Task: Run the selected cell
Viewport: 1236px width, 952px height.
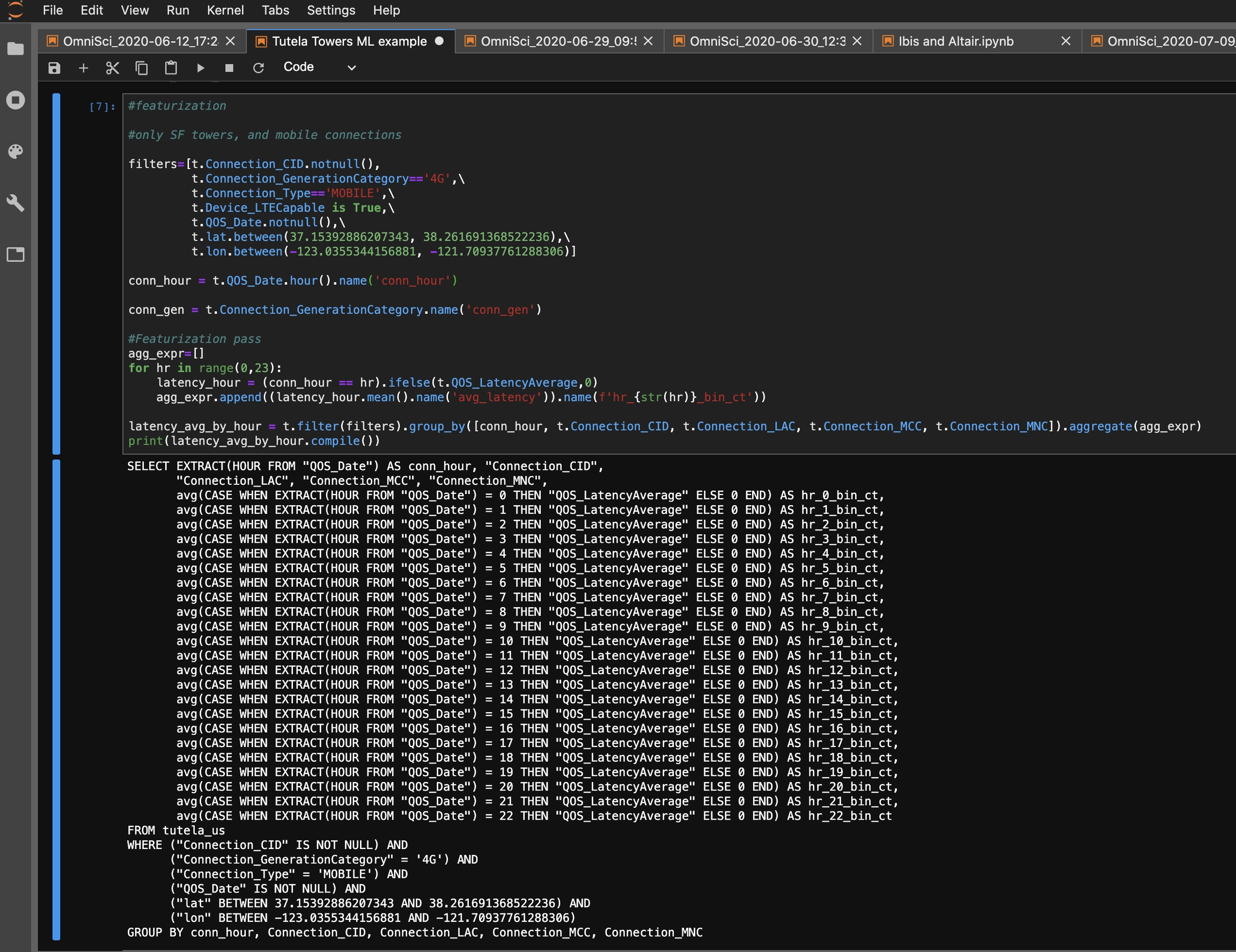Action: pos(200,68)
